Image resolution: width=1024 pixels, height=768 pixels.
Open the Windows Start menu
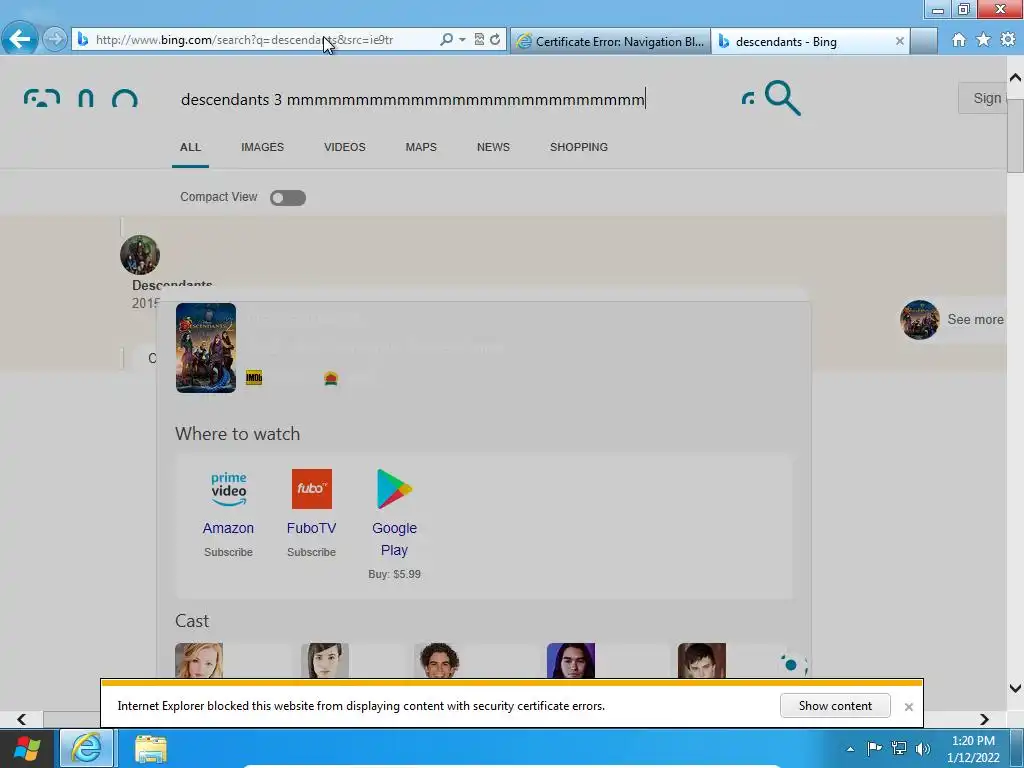coord(27,748)
